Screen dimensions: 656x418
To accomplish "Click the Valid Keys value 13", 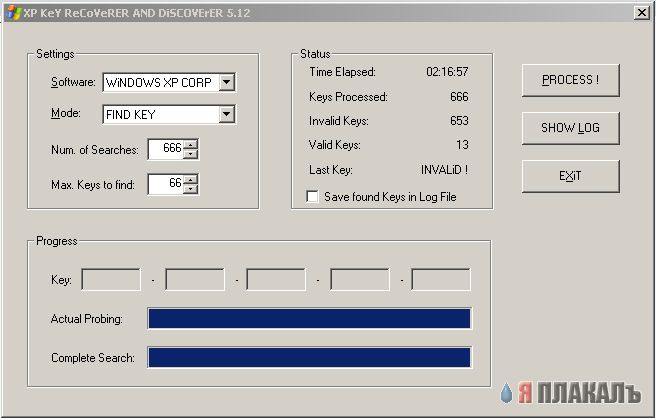I will click(462, 145).
